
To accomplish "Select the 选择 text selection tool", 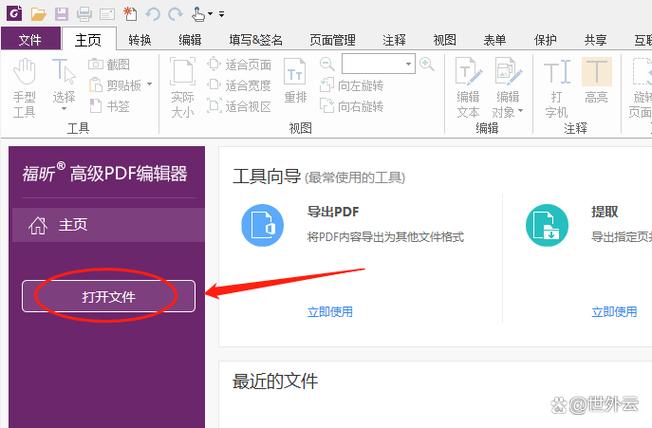I will coord(64,80).
